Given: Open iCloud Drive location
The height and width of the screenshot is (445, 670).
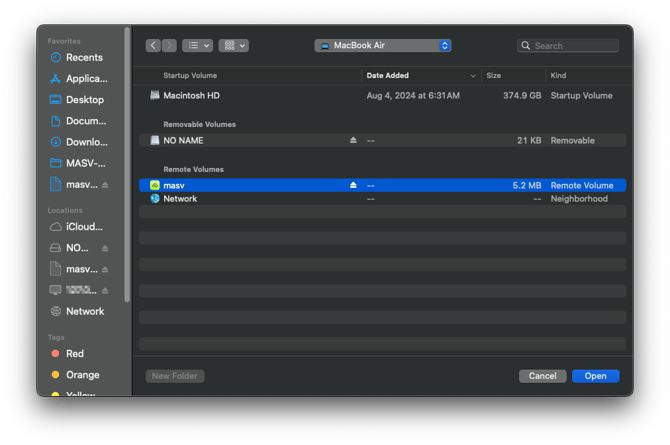Looking at the screenshot, I should click(77, 227).
